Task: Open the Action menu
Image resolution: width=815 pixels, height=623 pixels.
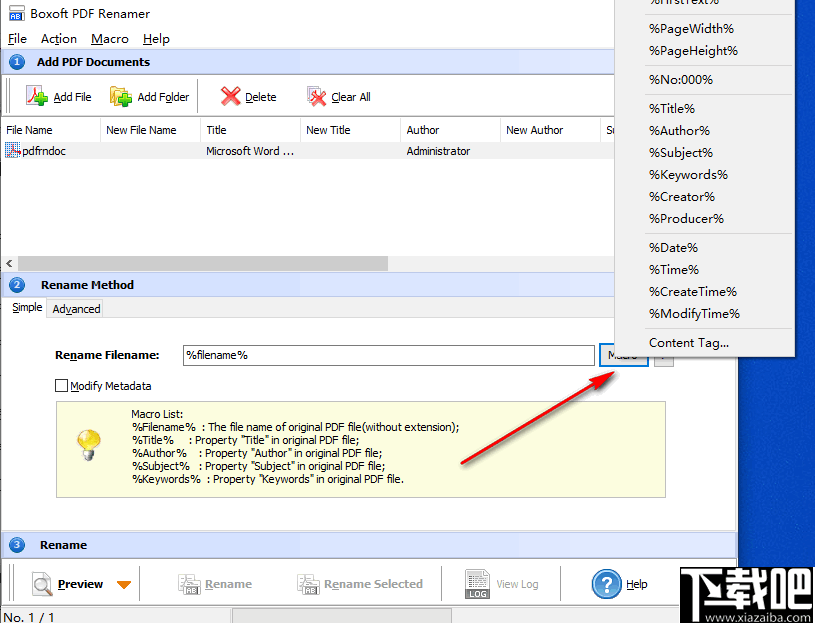Action: (x=58, y=39)
